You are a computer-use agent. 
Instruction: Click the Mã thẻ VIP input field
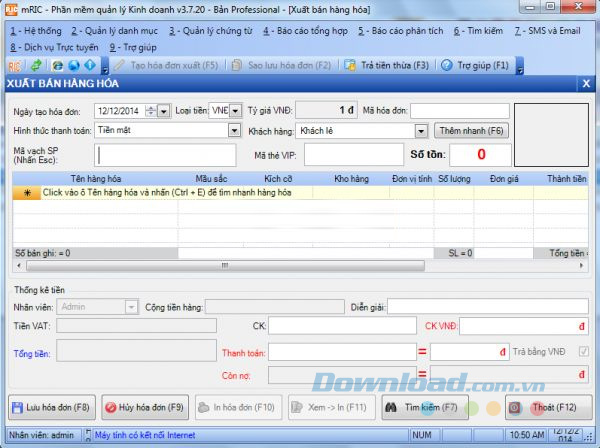coord(353,155)
